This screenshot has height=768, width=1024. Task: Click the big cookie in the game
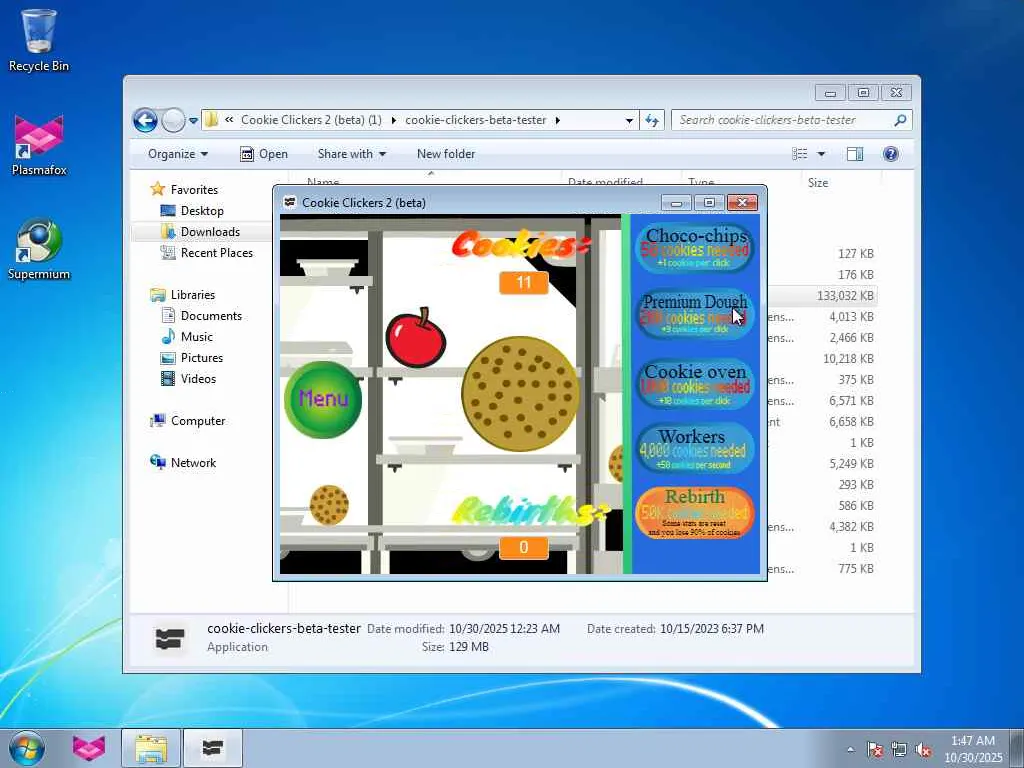click(520, 394)
